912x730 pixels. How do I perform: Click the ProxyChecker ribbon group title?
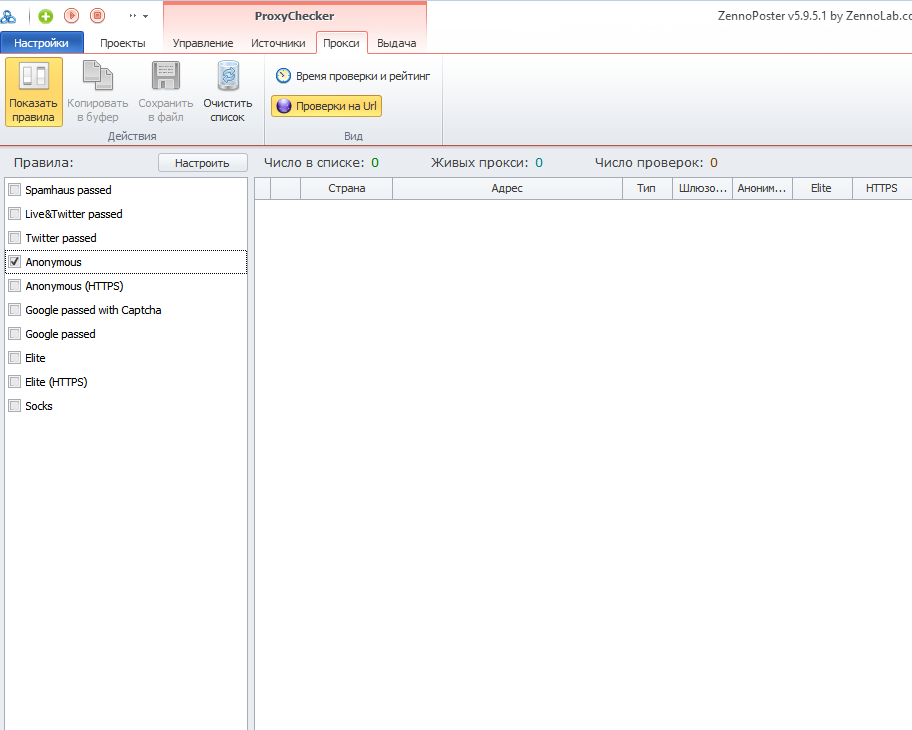coord(294,16)
